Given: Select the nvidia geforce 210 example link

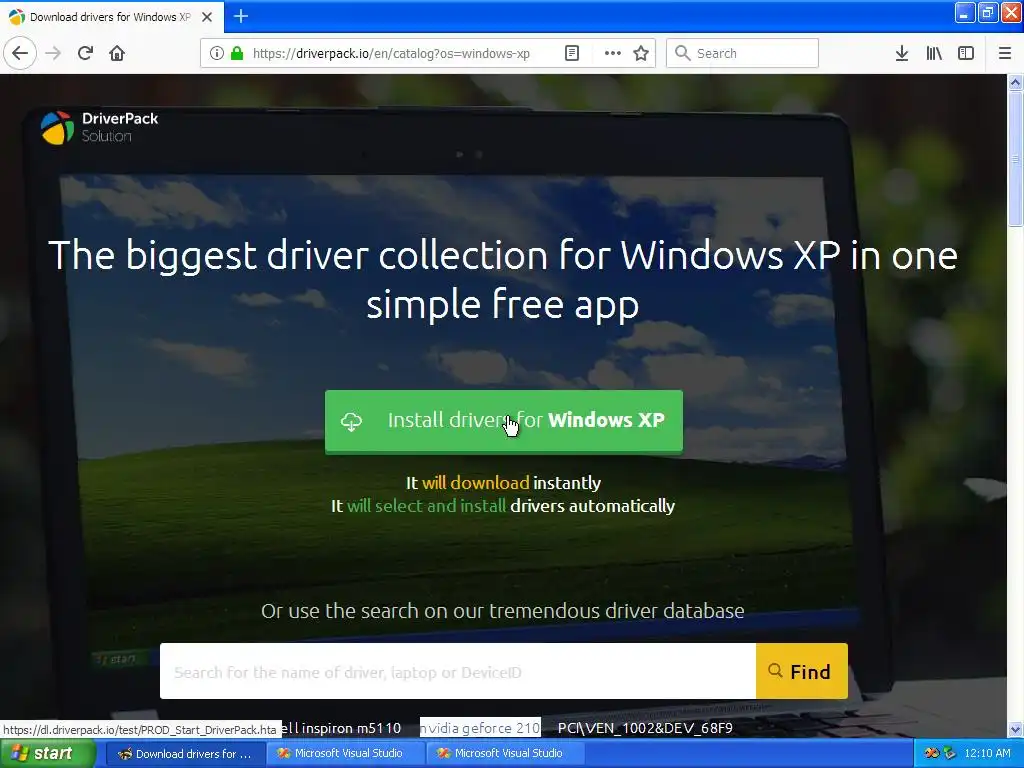Looking at the screenshot, I should pyautogui.click(x=480, y=728).
